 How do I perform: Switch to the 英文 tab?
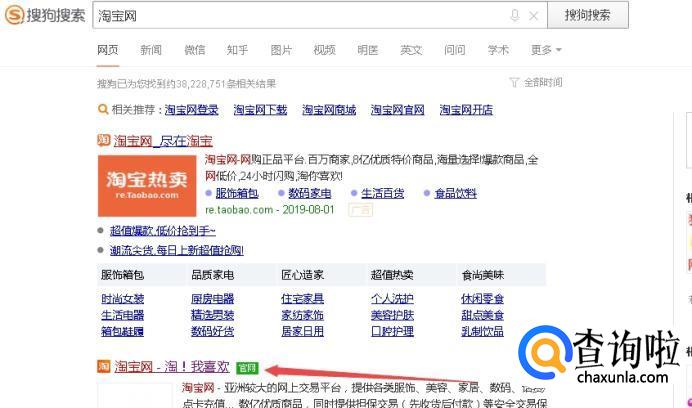coord(411,50)
